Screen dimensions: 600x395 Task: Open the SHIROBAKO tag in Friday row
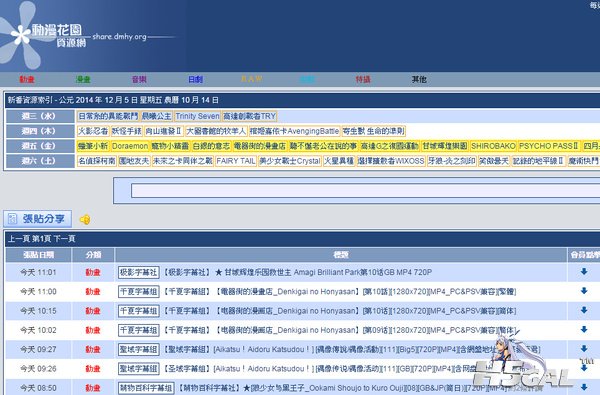pos(493,146)
